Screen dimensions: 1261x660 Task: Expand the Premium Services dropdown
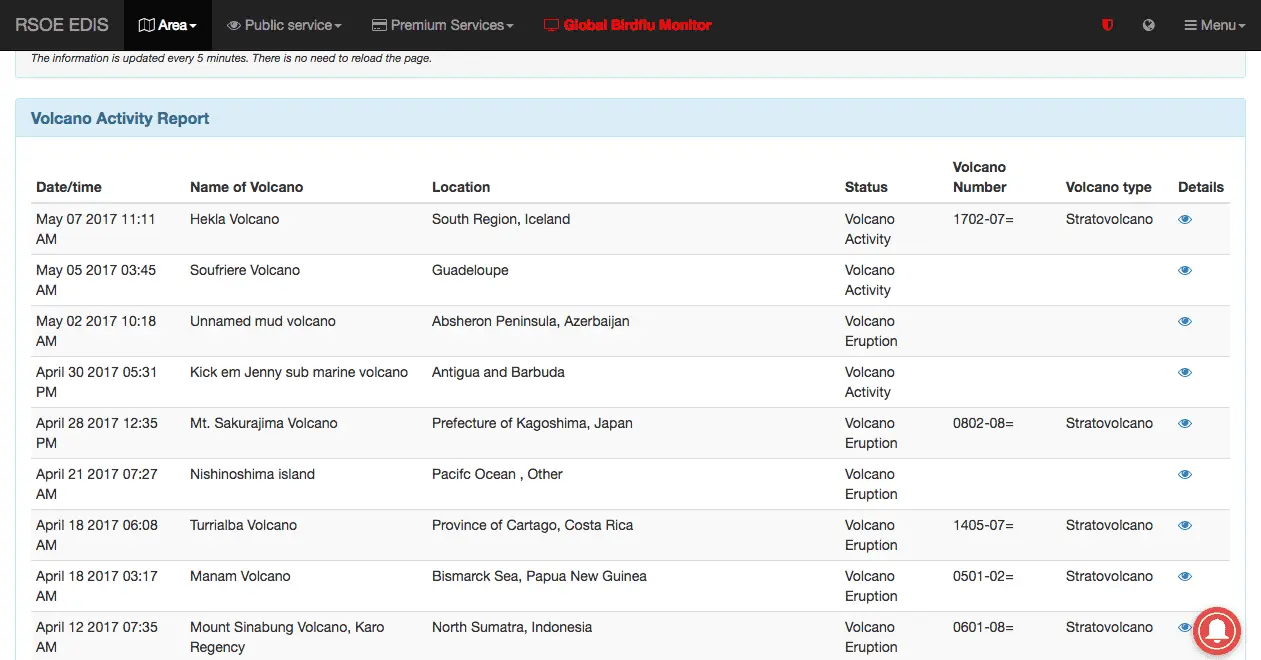click(442, 25)
